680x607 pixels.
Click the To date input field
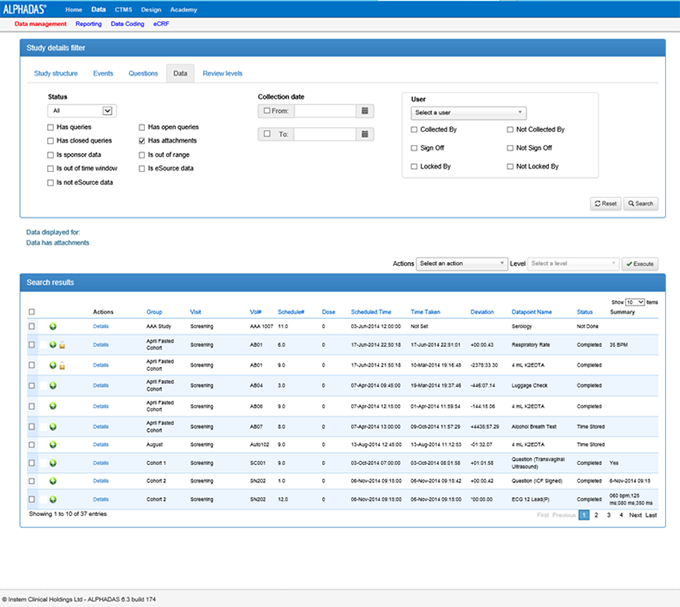[x=325, y=134]
